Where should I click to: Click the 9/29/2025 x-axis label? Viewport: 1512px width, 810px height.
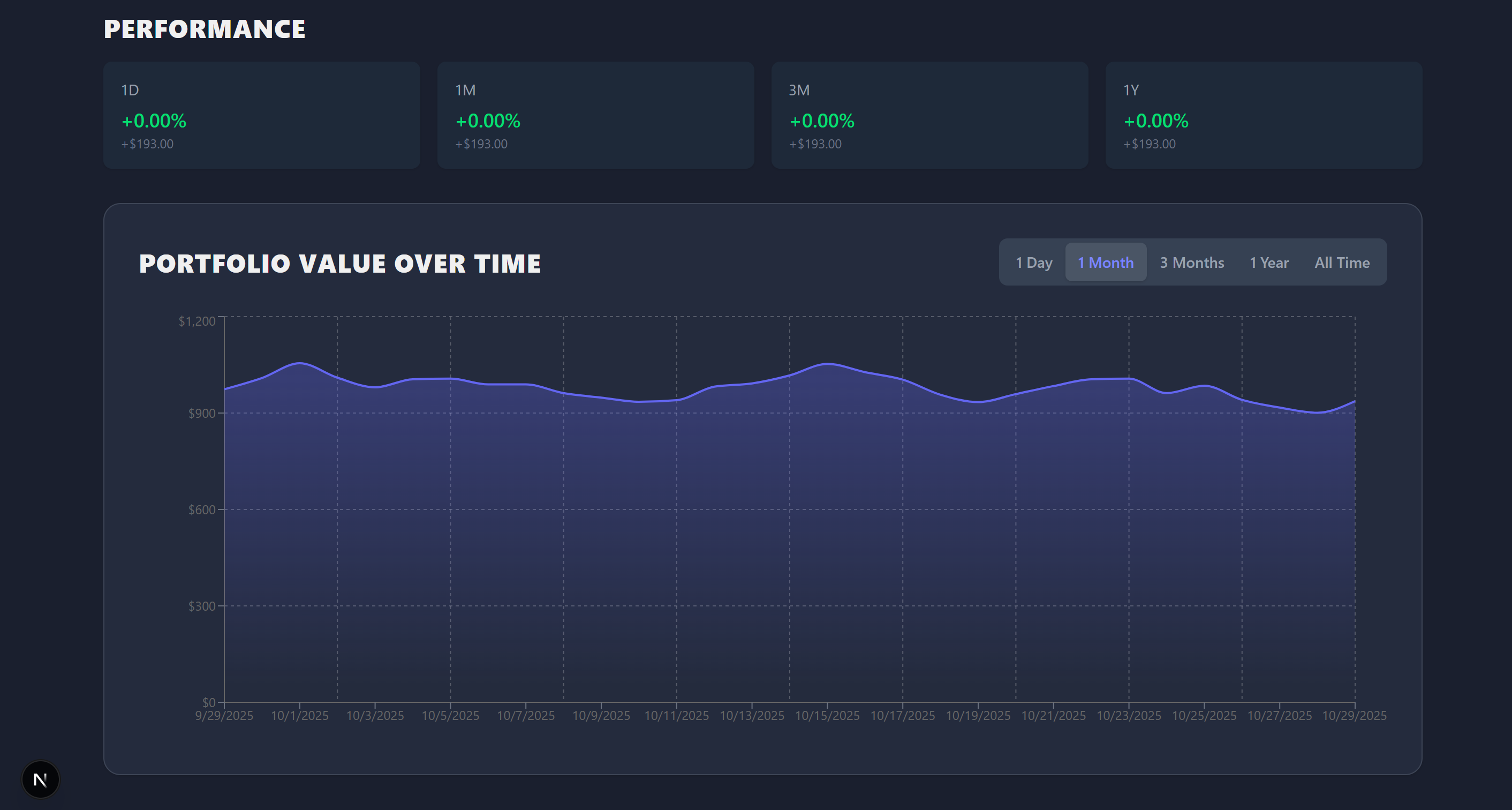[x=224, y=715]
